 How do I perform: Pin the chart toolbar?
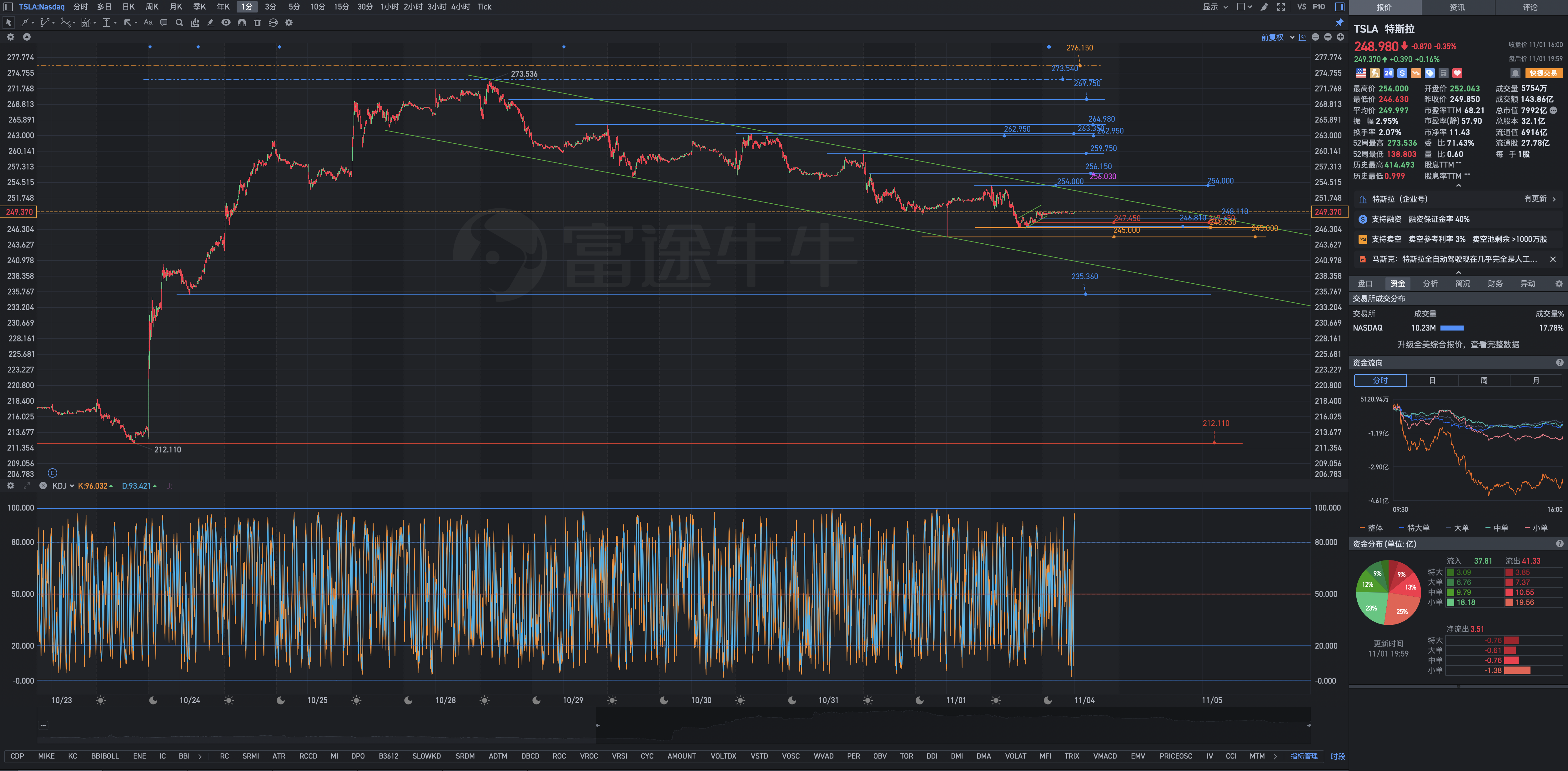coord(1339,22)
